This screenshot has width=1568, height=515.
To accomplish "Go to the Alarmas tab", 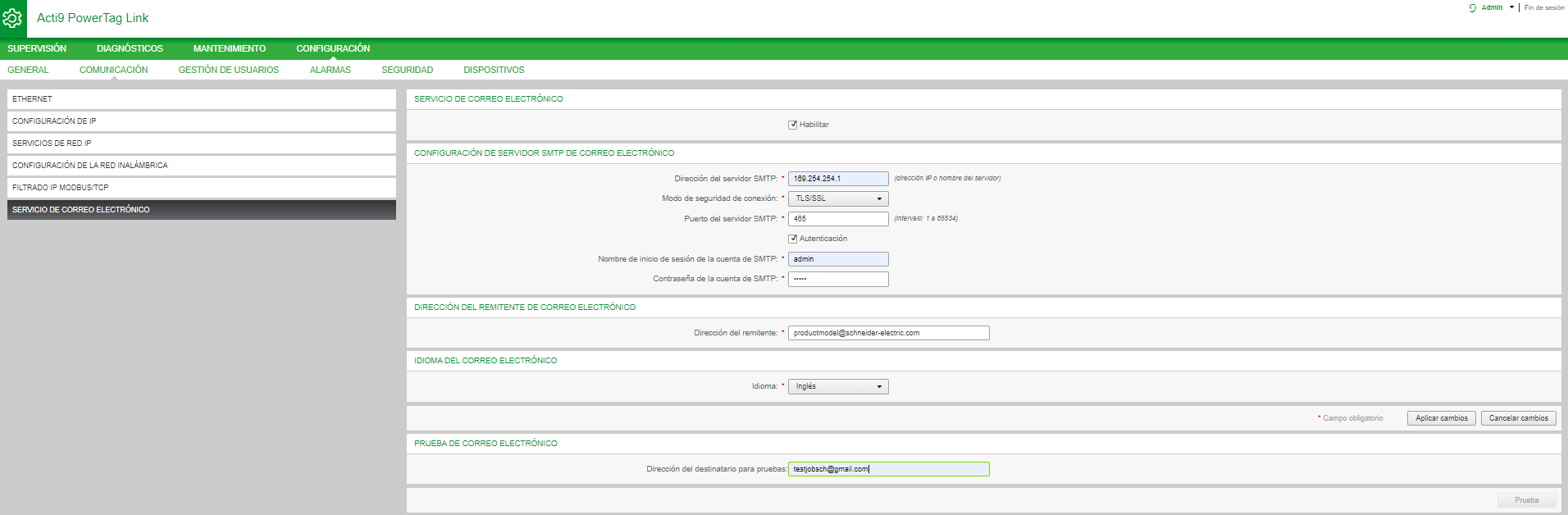I will pyautogui.click(x=330, y=71).
